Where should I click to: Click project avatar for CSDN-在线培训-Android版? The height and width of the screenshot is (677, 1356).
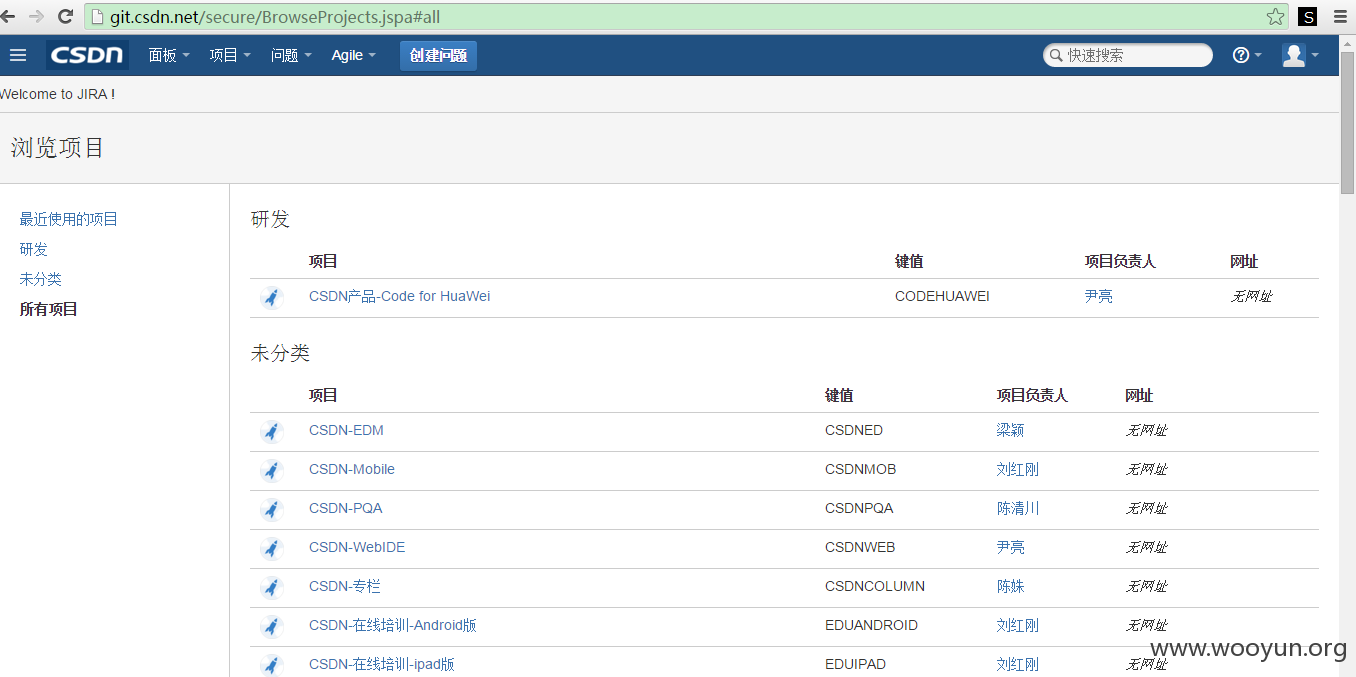271,626
